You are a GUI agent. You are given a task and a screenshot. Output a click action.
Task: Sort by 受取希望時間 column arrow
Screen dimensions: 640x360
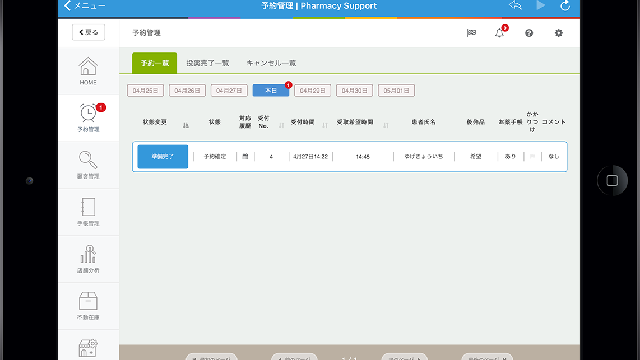click(386, 126)
